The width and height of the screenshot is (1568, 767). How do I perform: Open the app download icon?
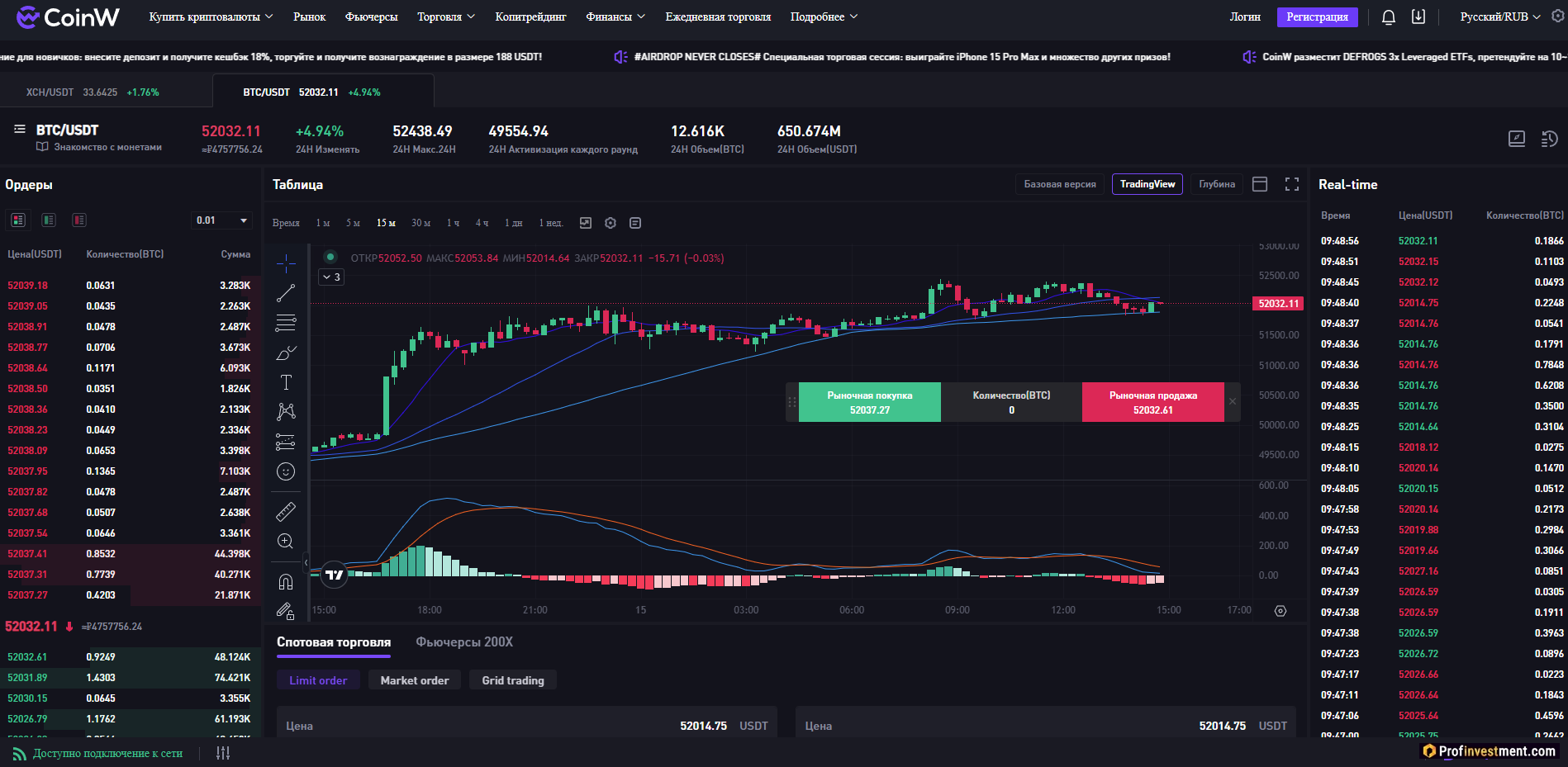pyautogui.click(x=1418, y=17)
